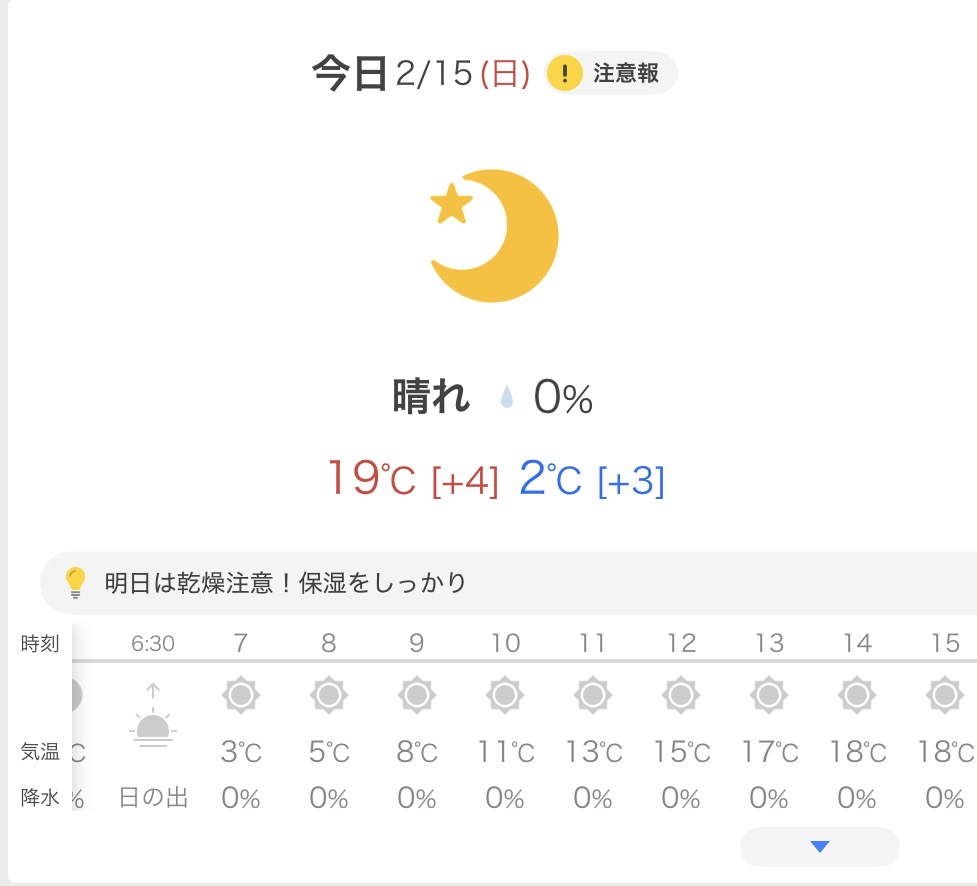Click the large crescent moon weather icon

click(494, 237)
